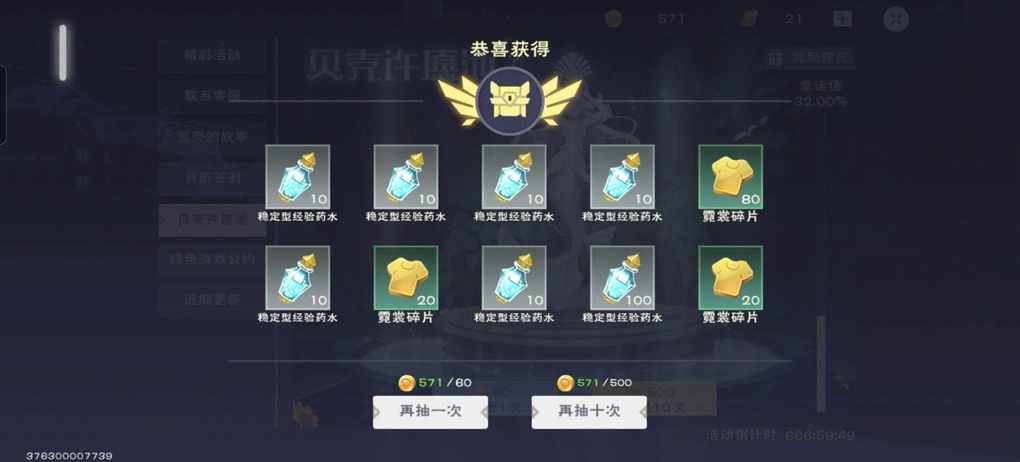The width and height of the screenshot is (1020, 462).
Task: Click last 20 霓裳碎片 icon bottom right
Action: point(730,277)
